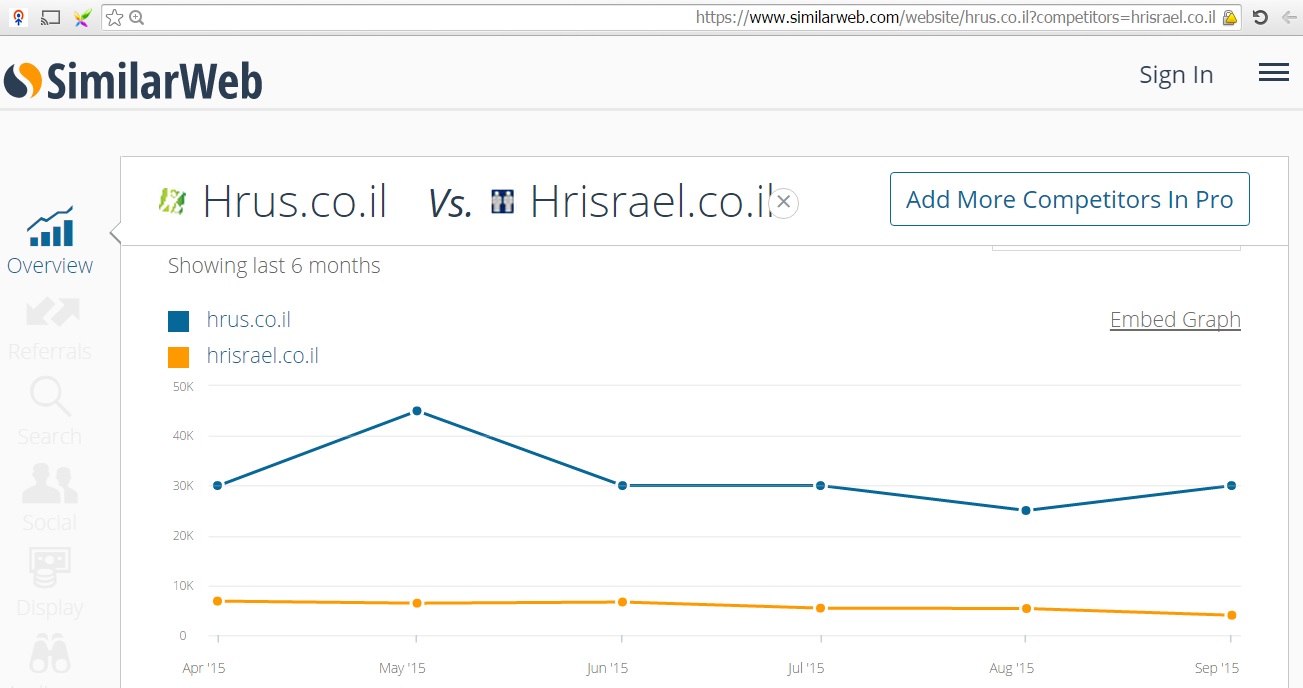This screenshot has height=688, width=1303.
Task: Click the red-blue pin extension icon
Action: coord(18,17)
